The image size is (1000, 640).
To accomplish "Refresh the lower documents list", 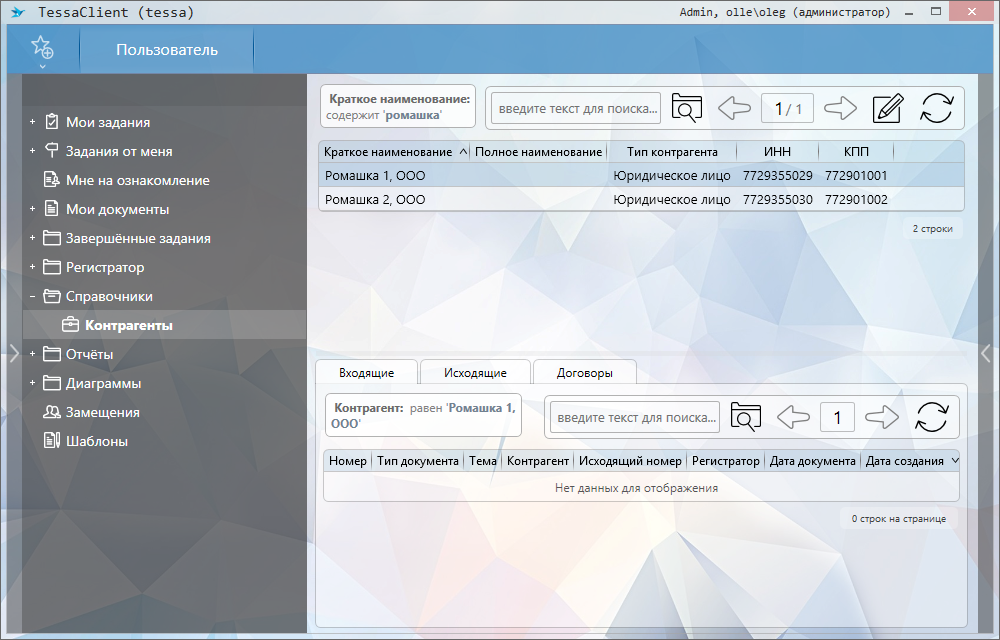I will [931, 417].
